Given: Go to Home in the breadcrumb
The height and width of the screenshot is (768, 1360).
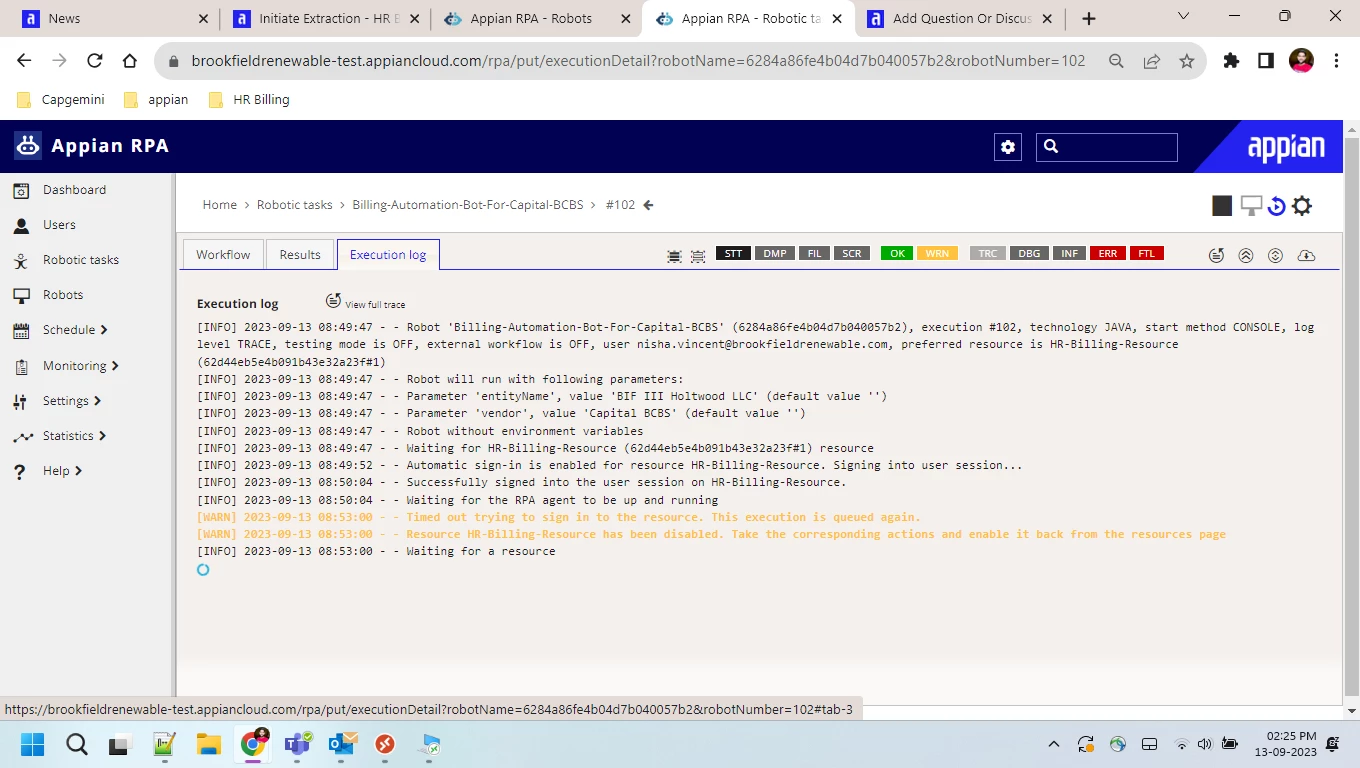Looking at the screenshot, I should point(220,205).
